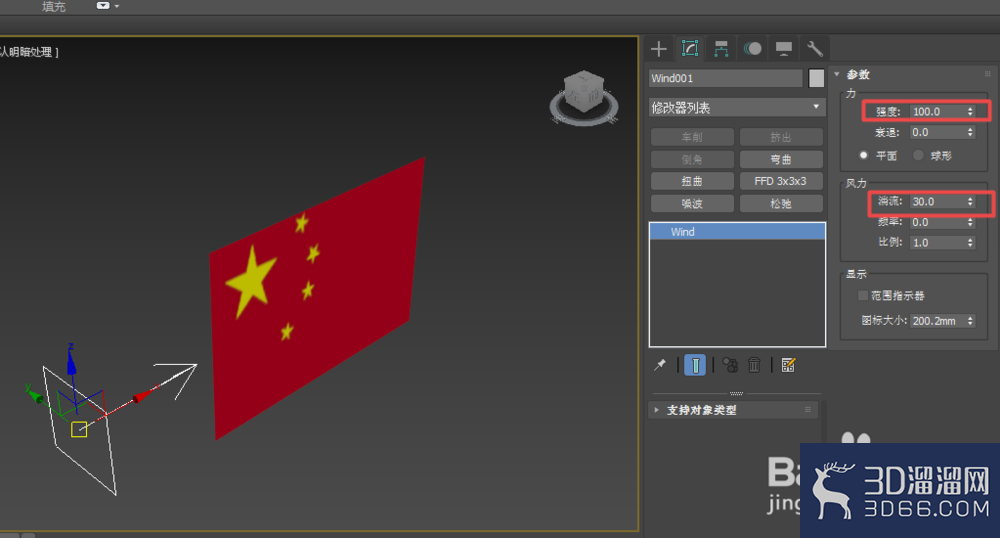
Task: Click the 强度 strength value field
Action: 938,112
